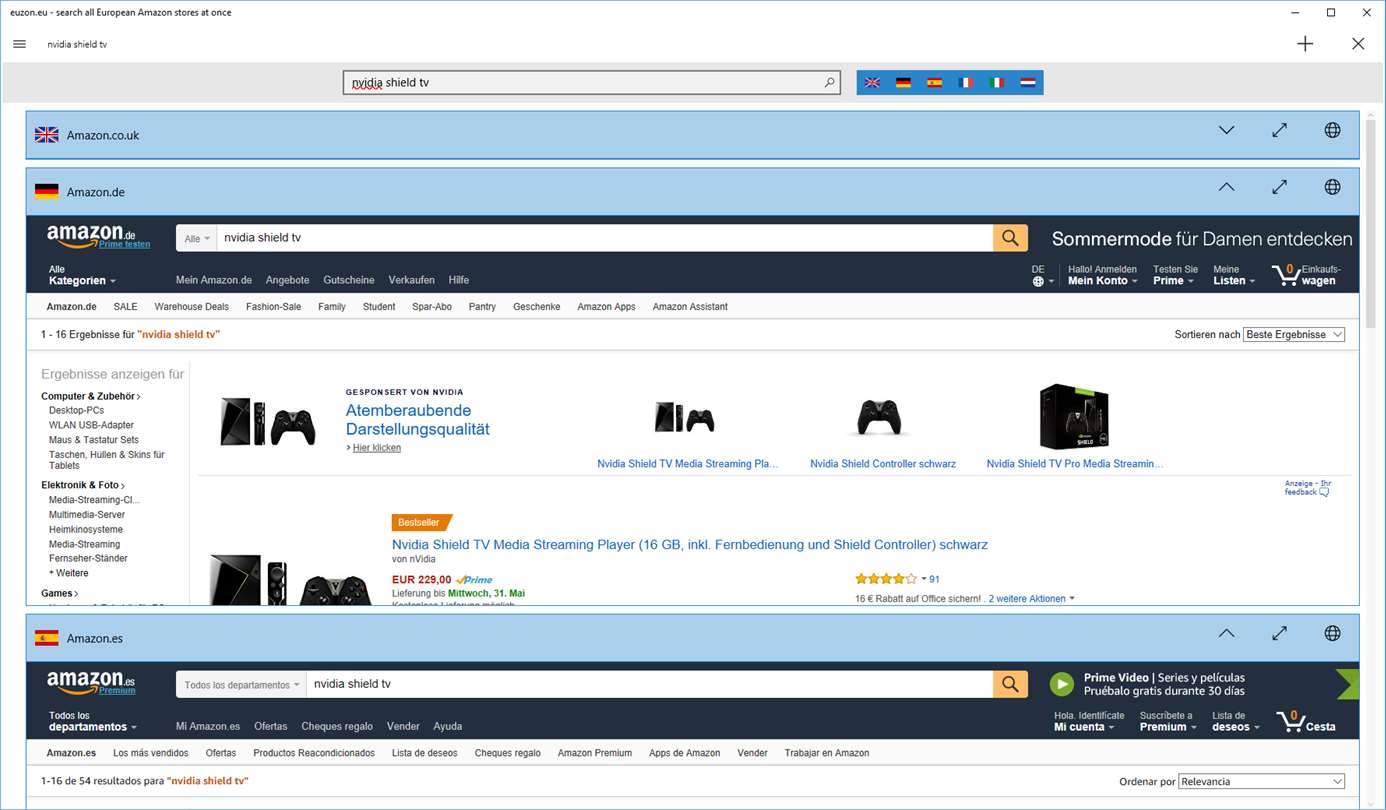The height and width of the screenshot is (810, 1386).
Task: Open Gutscheine in the Amazon.de nav
Action: [x=348, y=280]
